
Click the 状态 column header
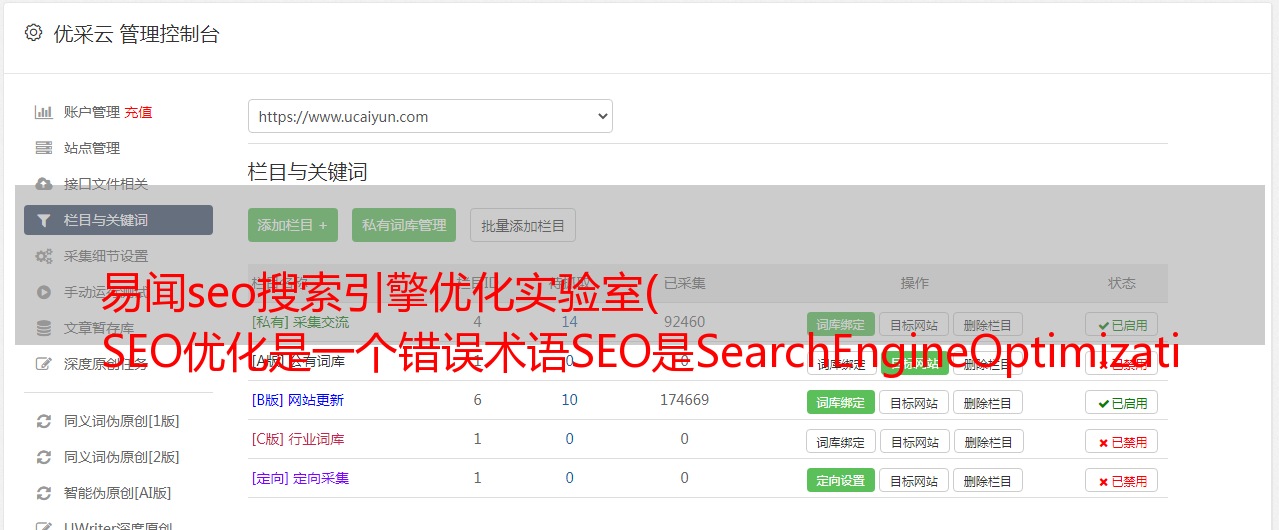(x=1122, y=283)
